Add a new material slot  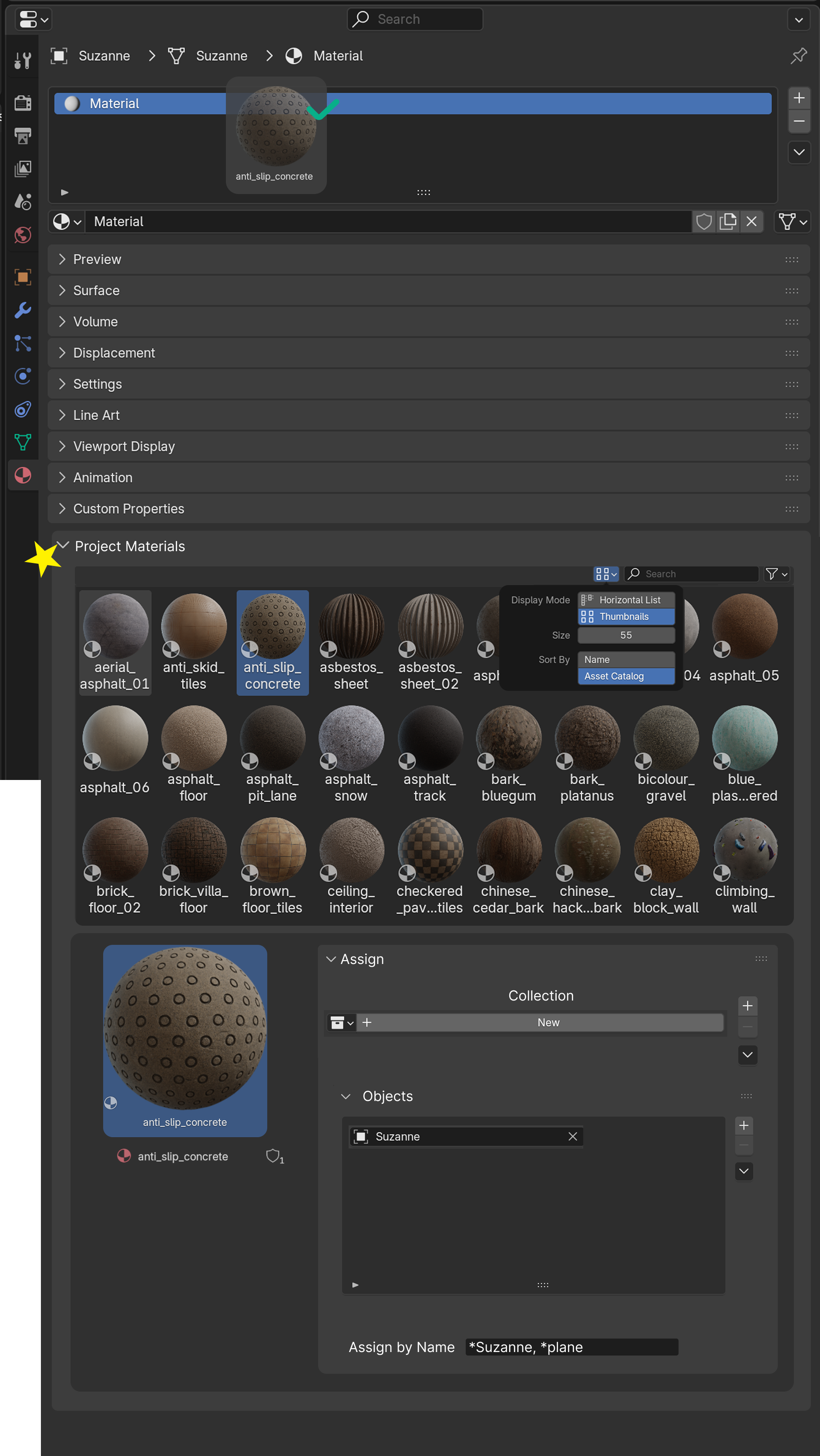tap(799, 98)
